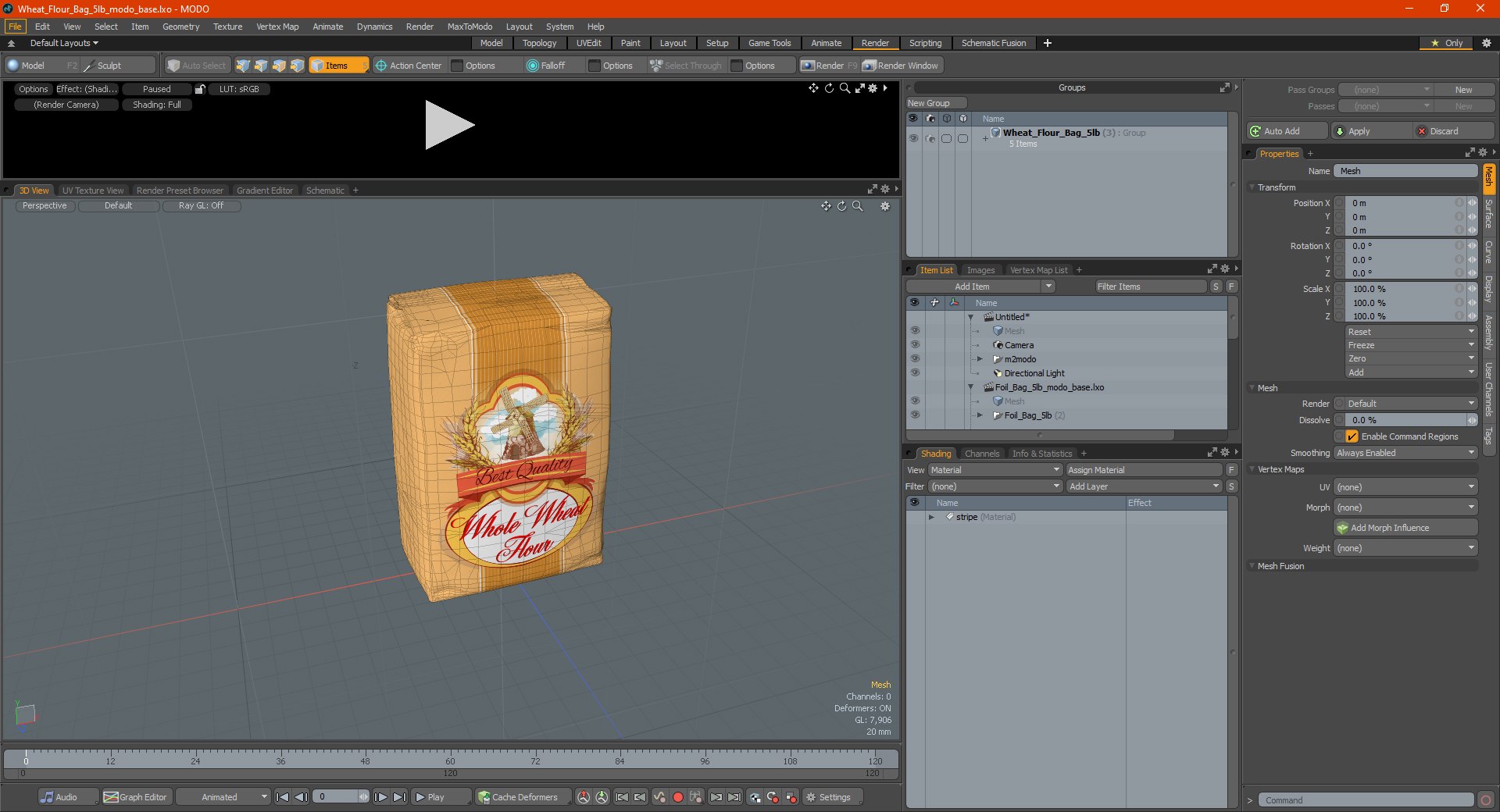This screenshot has width=1500, height=812.
Task: Open the Texture menu
Action: pos(227,27)
